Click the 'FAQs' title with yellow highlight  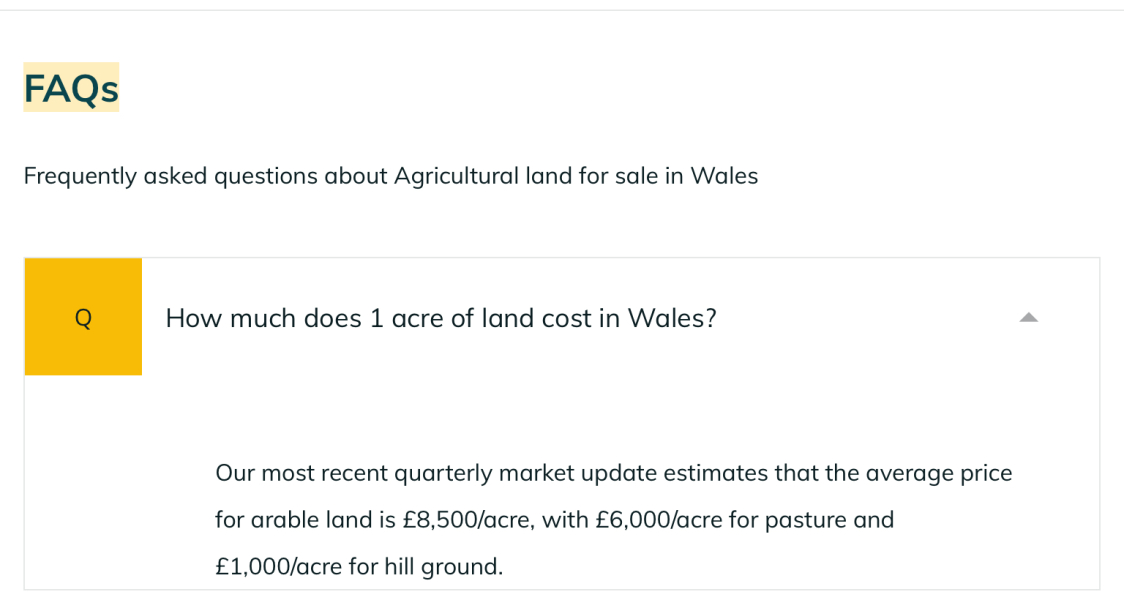click(70, 87)
